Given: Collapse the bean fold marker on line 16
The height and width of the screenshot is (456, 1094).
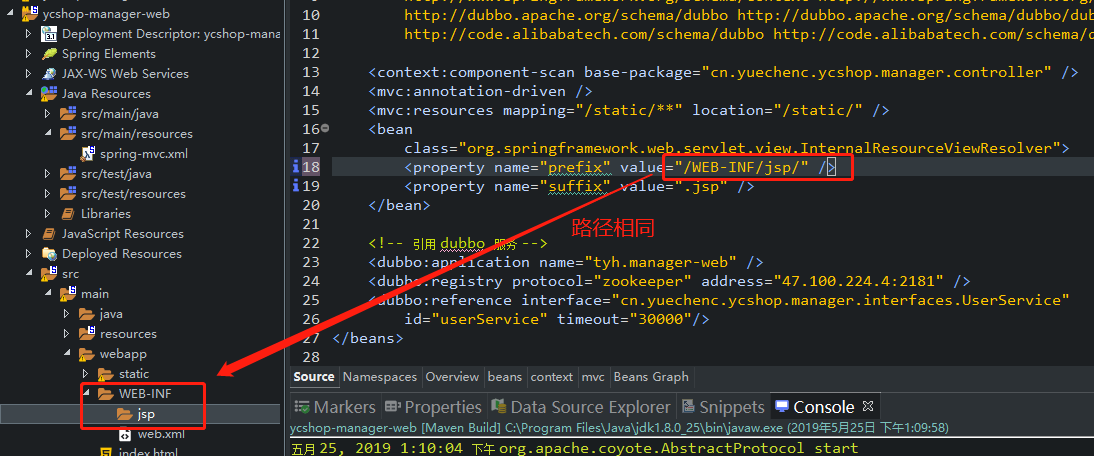Looking at the screenshot, I should pyautogui.click(x=325, y=129).
